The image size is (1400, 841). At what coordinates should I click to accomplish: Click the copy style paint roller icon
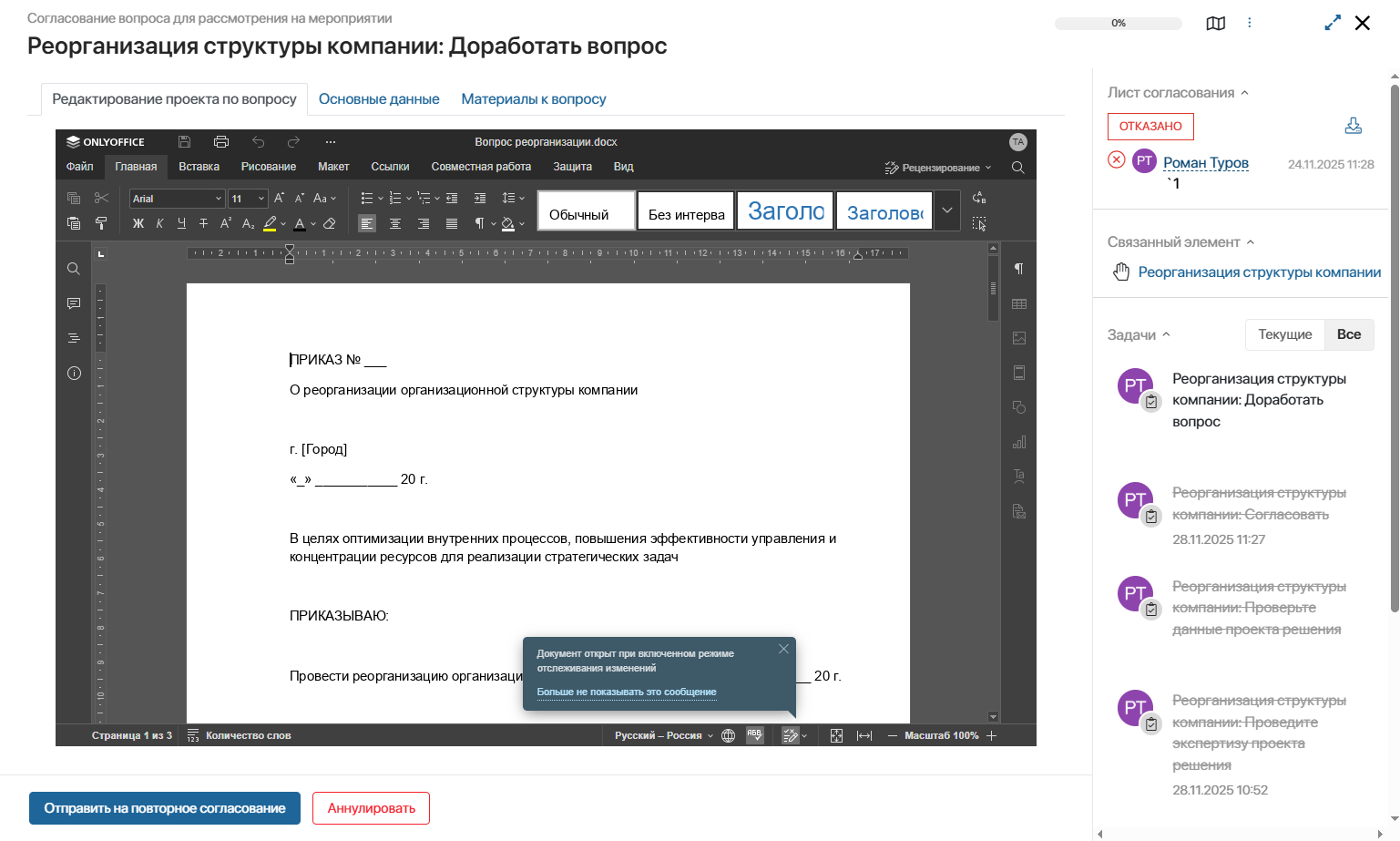click(x=101, y=223)
